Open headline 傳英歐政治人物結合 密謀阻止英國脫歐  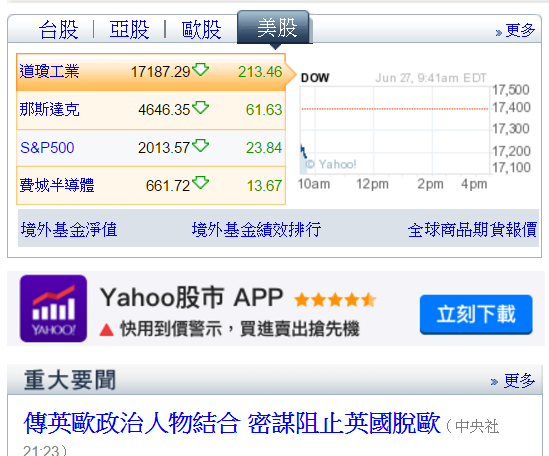(232, 423)
